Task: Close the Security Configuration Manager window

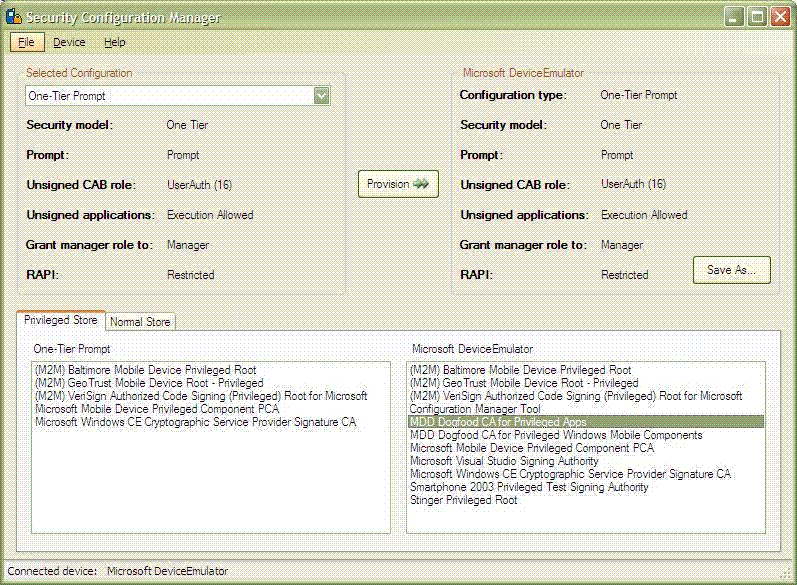Action: [780, 17]
